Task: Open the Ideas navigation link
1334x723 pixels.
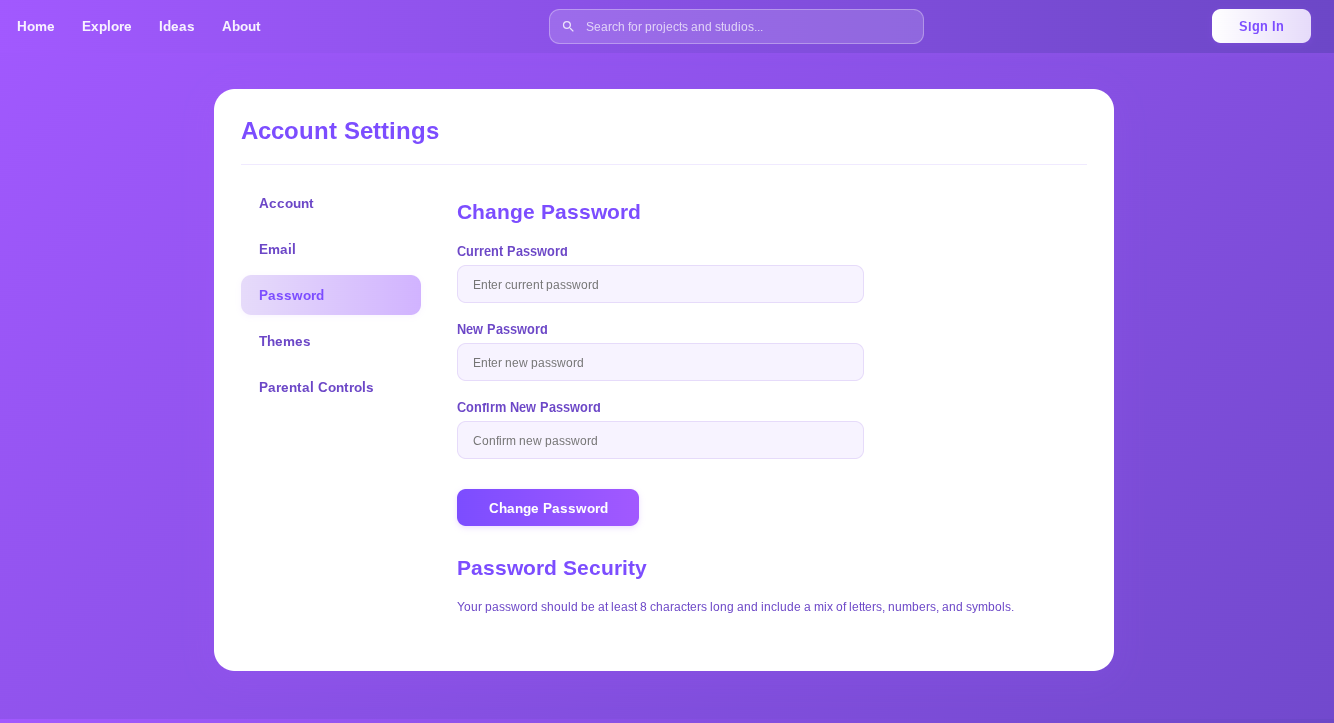Action: coord(177,26)
